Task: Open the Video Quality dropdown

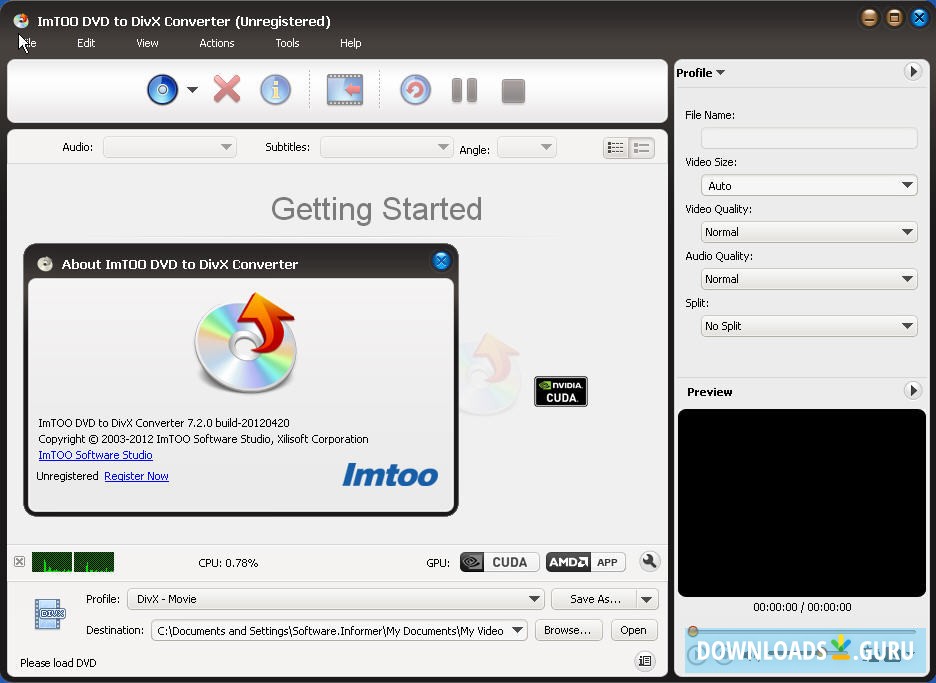Action: (809, 232)
